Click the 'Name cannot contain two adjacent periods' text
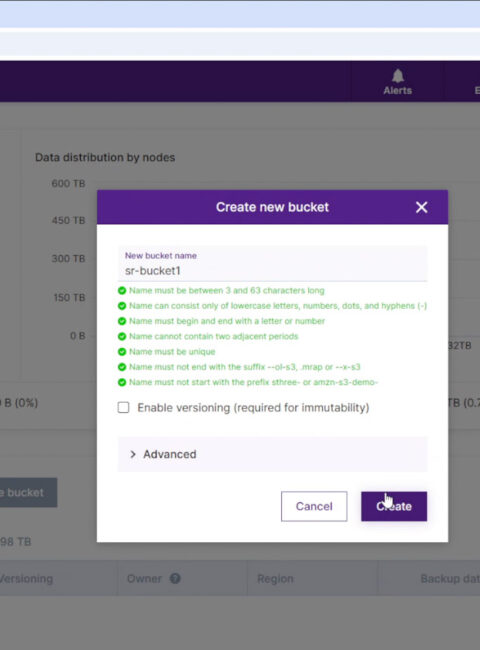 point(213,336)
